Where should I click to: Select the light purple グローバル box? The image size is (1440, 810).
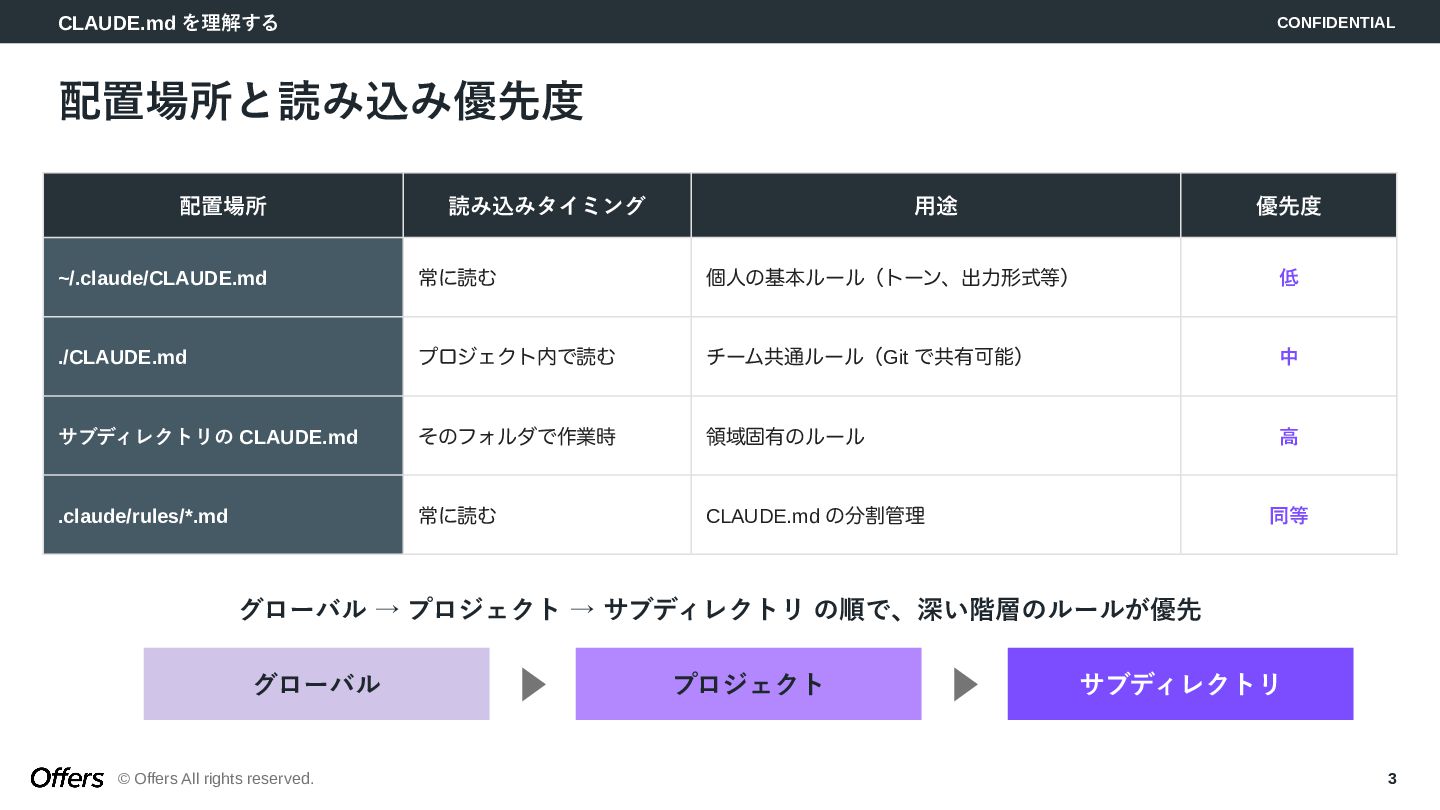point(316,684)
